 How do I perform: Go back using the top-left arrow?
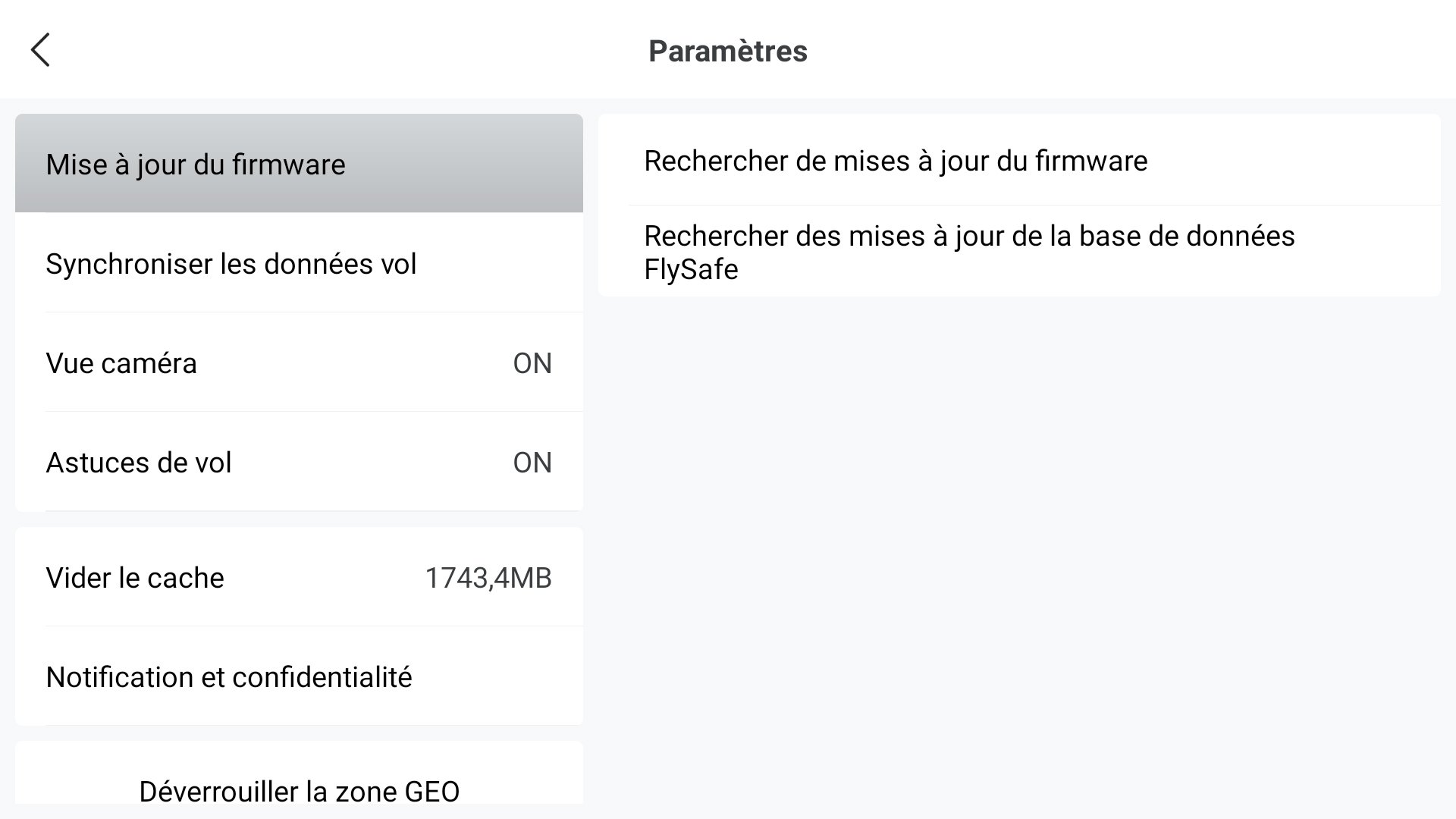40,50
